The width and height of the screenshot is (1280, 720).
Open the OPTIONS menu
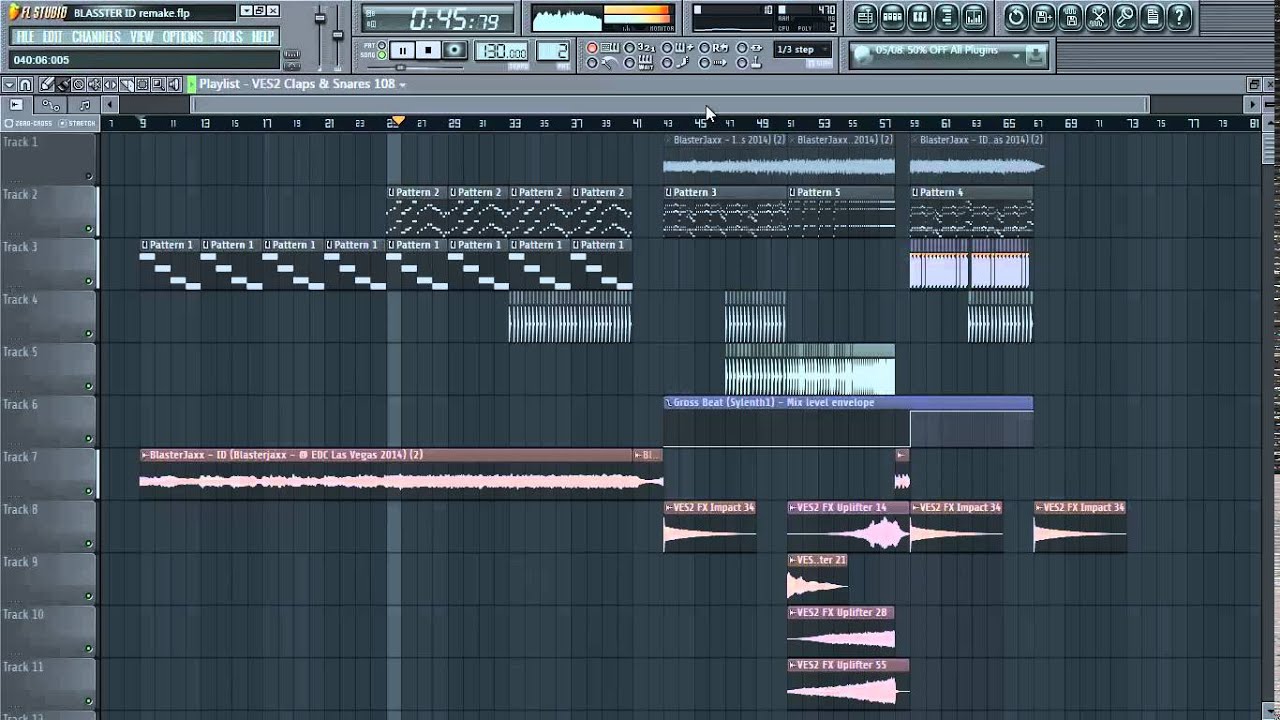(x=183, y=37)
